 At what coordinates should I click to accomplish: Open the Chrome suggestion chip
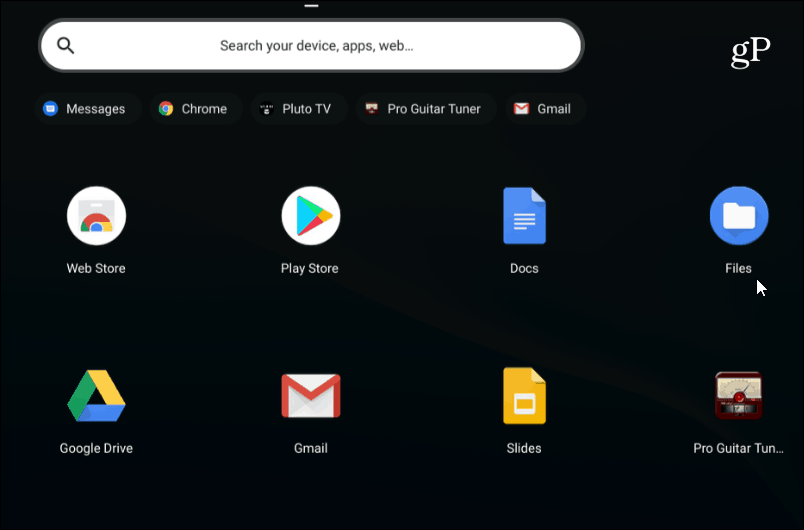(x=196, y=109)
